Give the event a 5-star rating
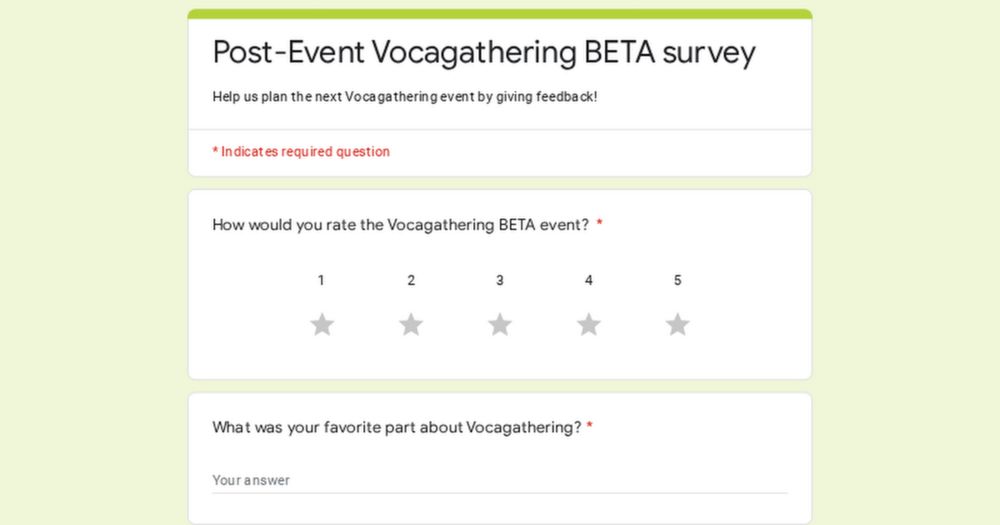 click(678, 325)
